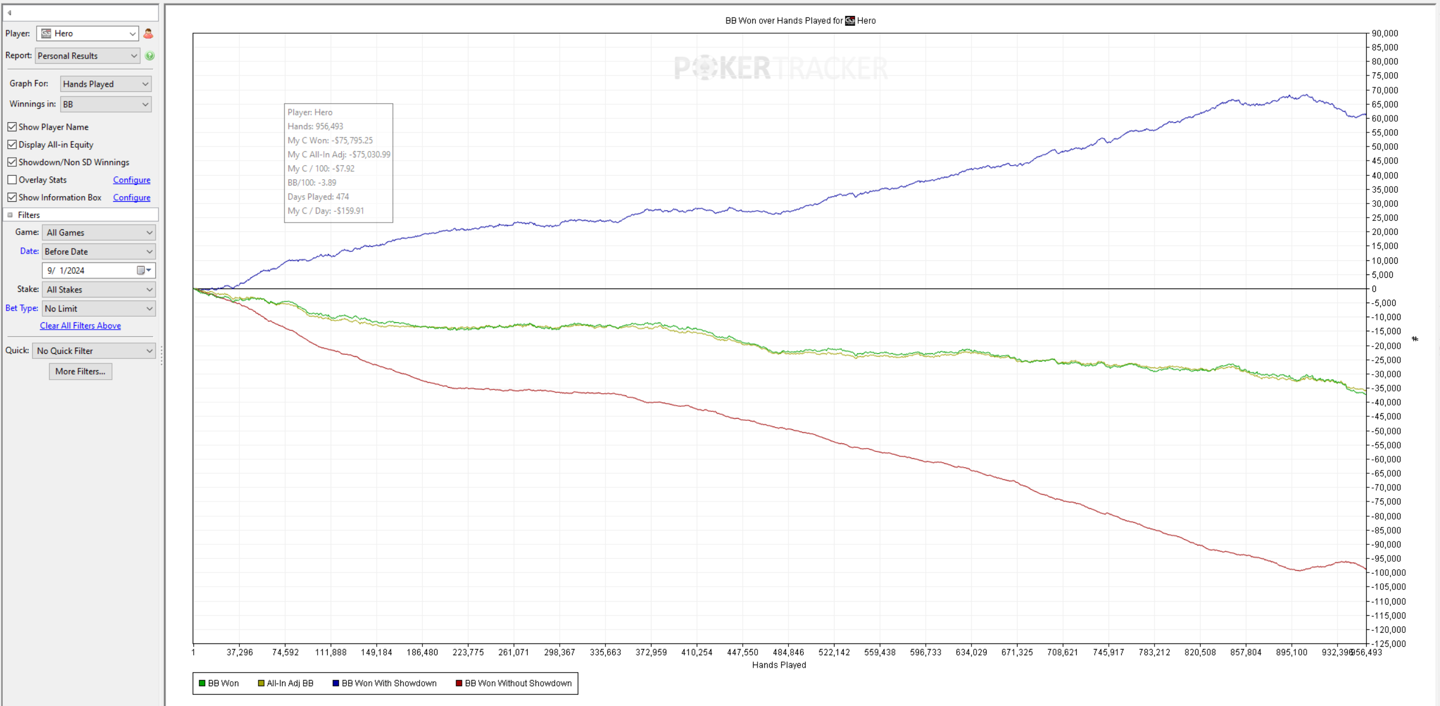Click the player select icon beside Hero
The width and height of the screenshot is (1440, 706).
pos(148,34)
